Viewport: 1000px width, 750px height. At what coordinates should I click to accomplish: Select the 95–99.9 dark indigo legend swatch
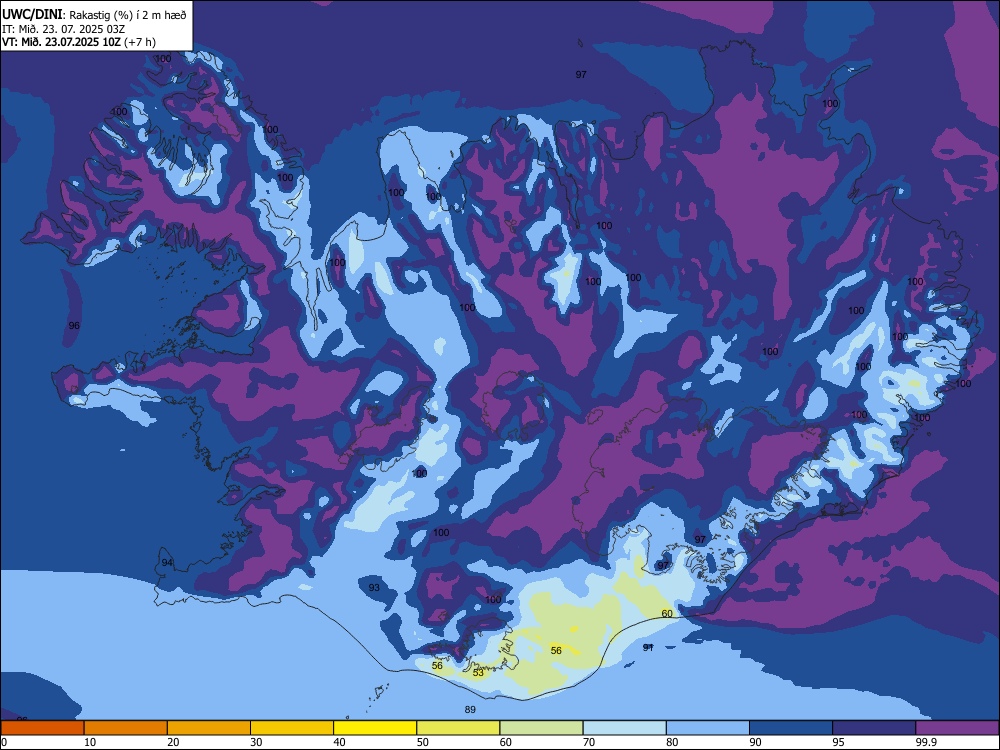(874, 728)
